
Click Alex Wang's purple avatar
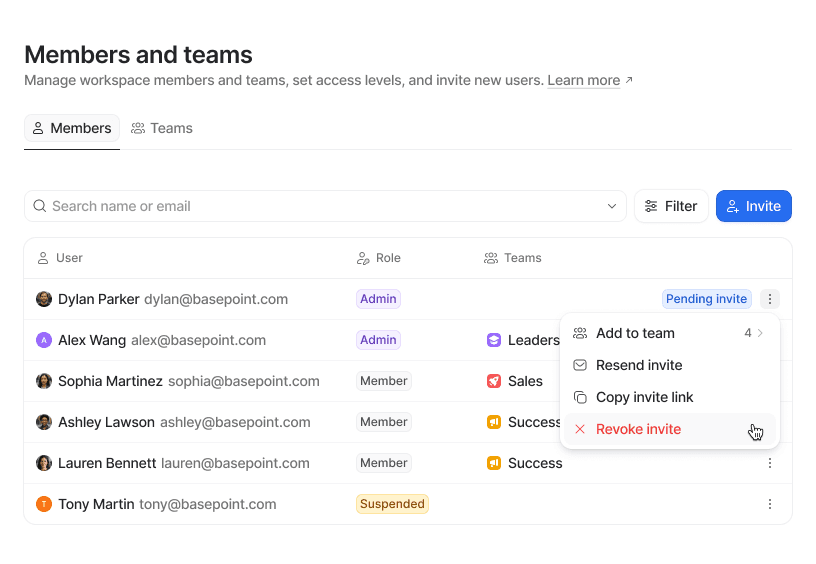pyautogui.click(x=44, y=340)
